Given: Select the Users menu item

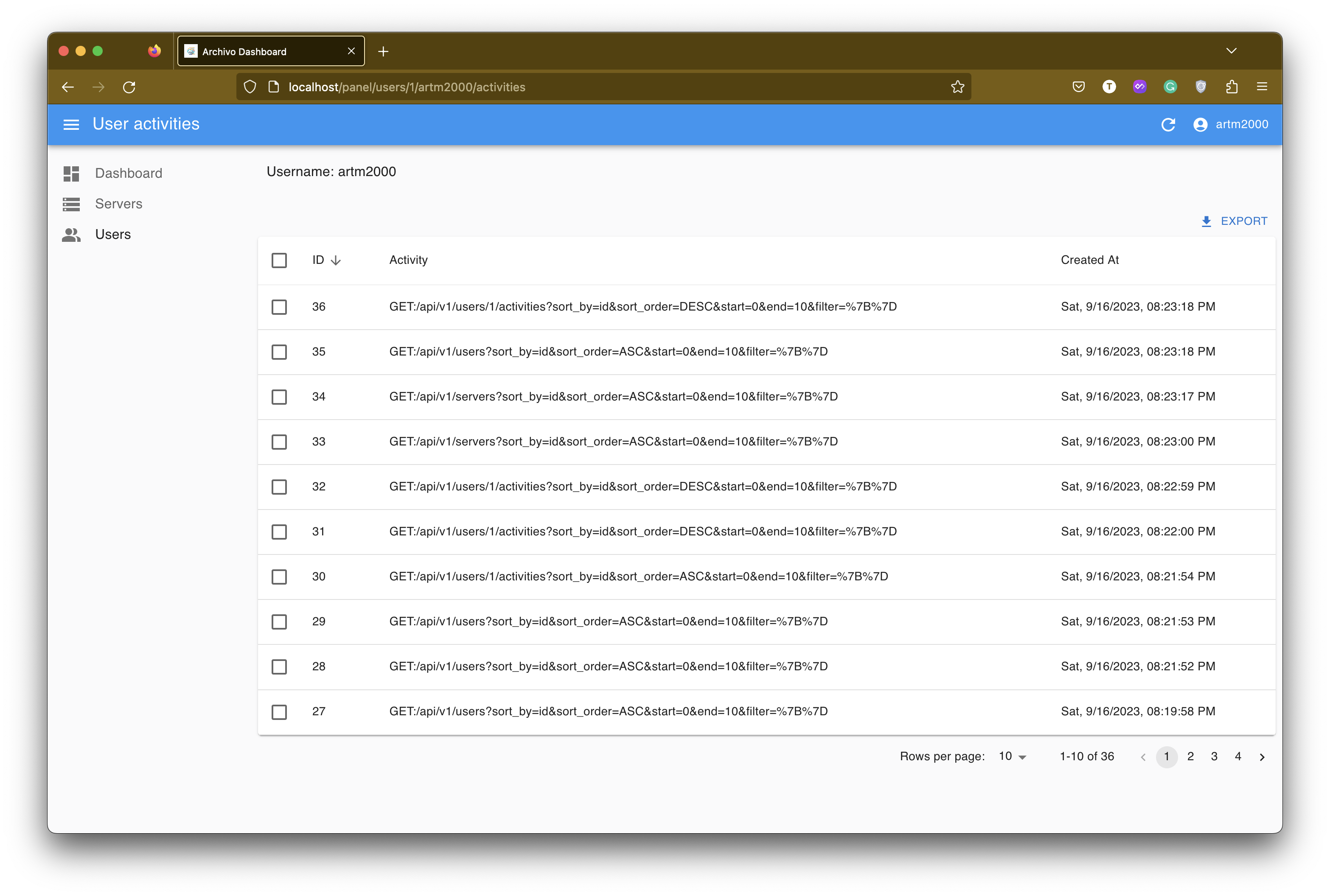Looking at the screenshot, I should point(113,234).
